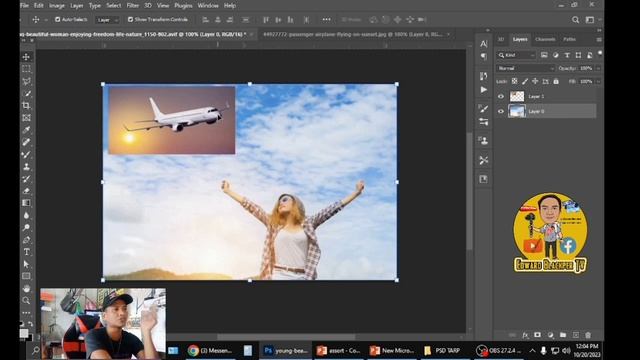Select the Horizontal Type tool
The height and width of the screenshot is (360, 640).
[26, 252]
